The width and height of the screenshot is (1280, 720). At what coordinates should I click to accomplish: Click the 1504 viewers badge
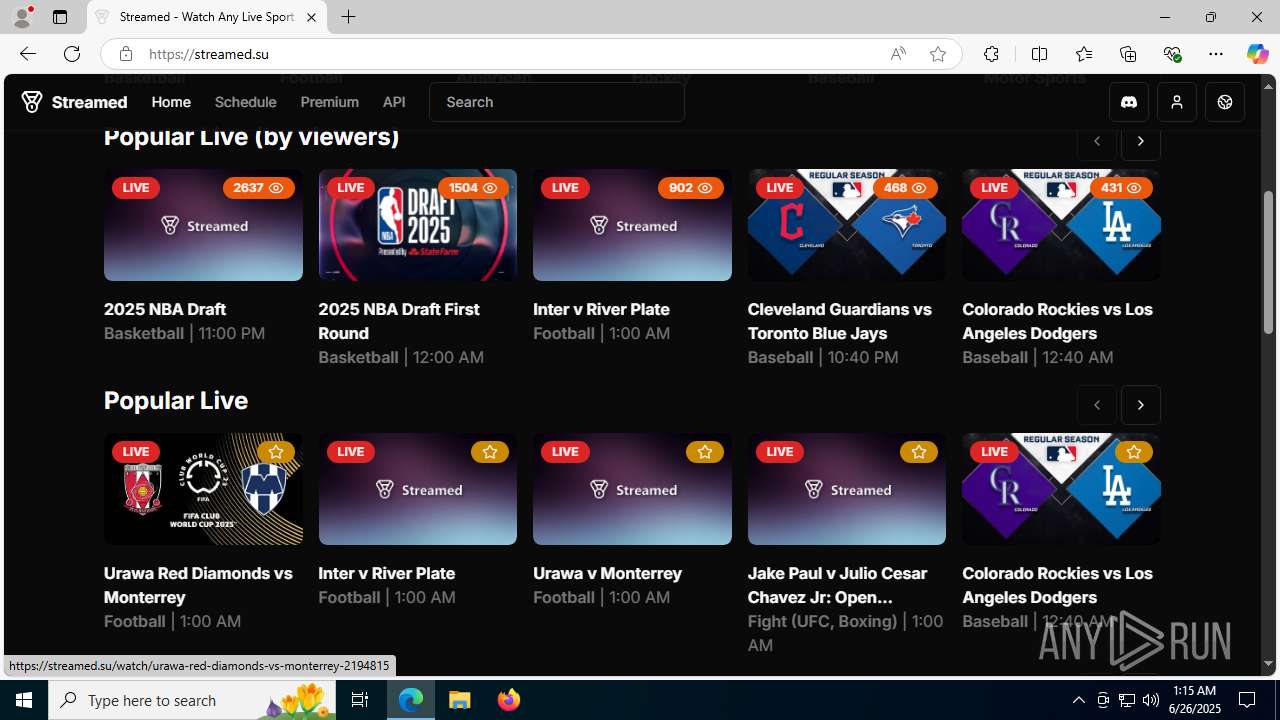(x=473, y=188)
